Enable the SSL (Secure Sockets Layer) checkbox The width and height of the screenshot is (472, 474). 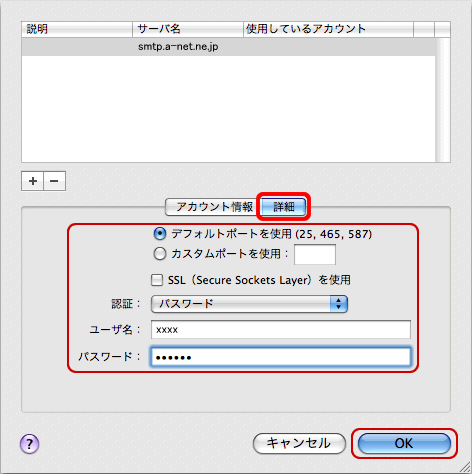(x=157, y=280)
